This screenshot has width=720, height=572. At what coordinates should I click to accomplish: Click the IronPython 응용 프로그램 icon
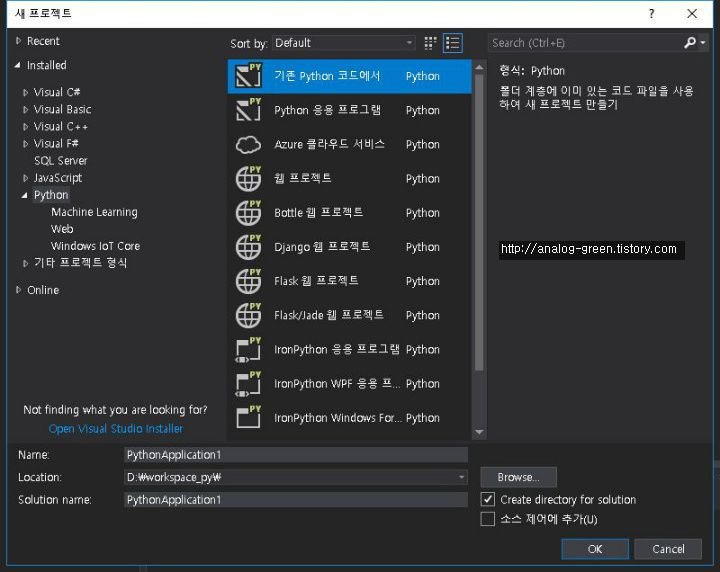(248, 349)
